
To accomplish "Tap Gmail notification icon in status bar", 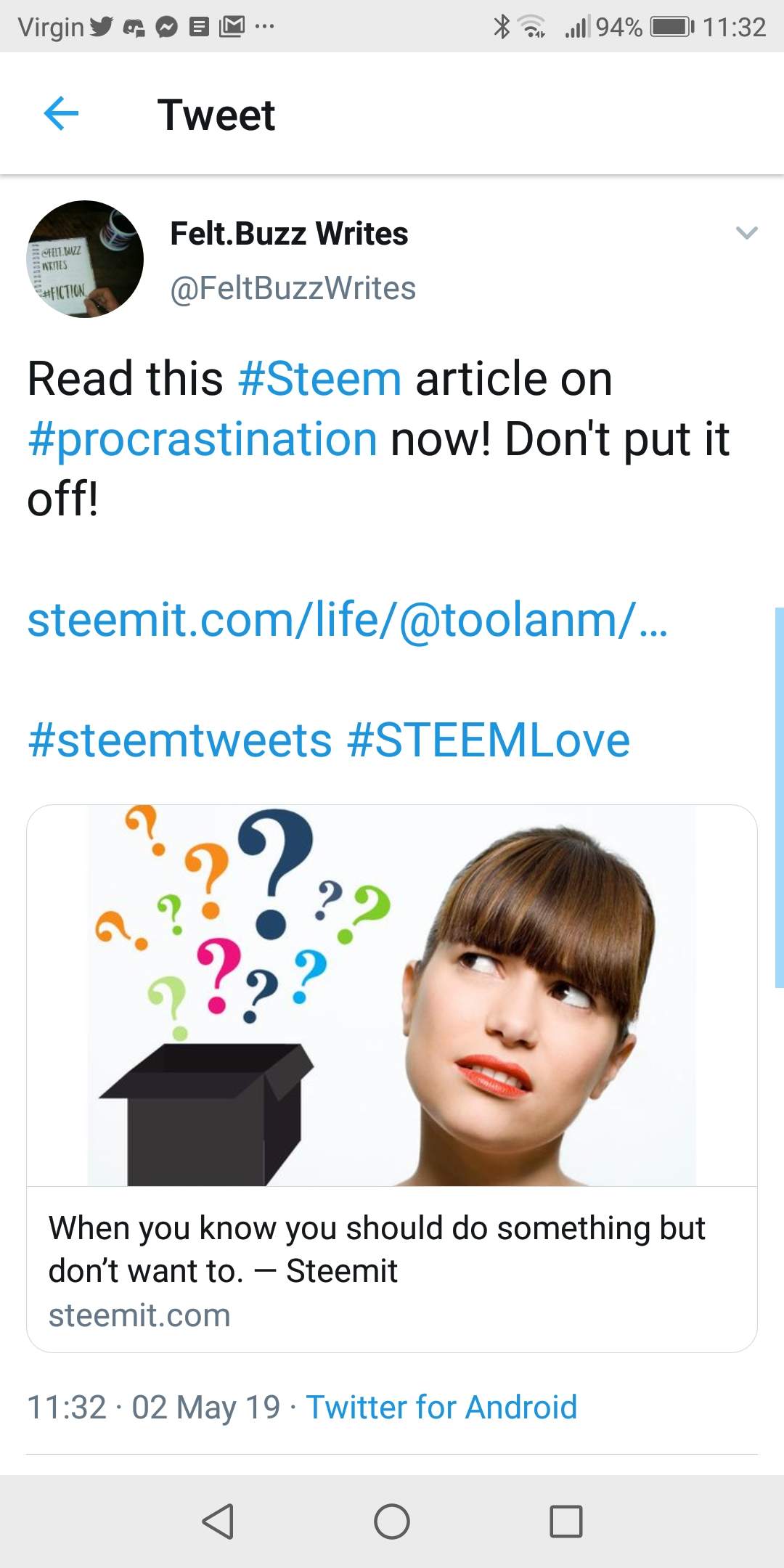I will click(232, 27).
